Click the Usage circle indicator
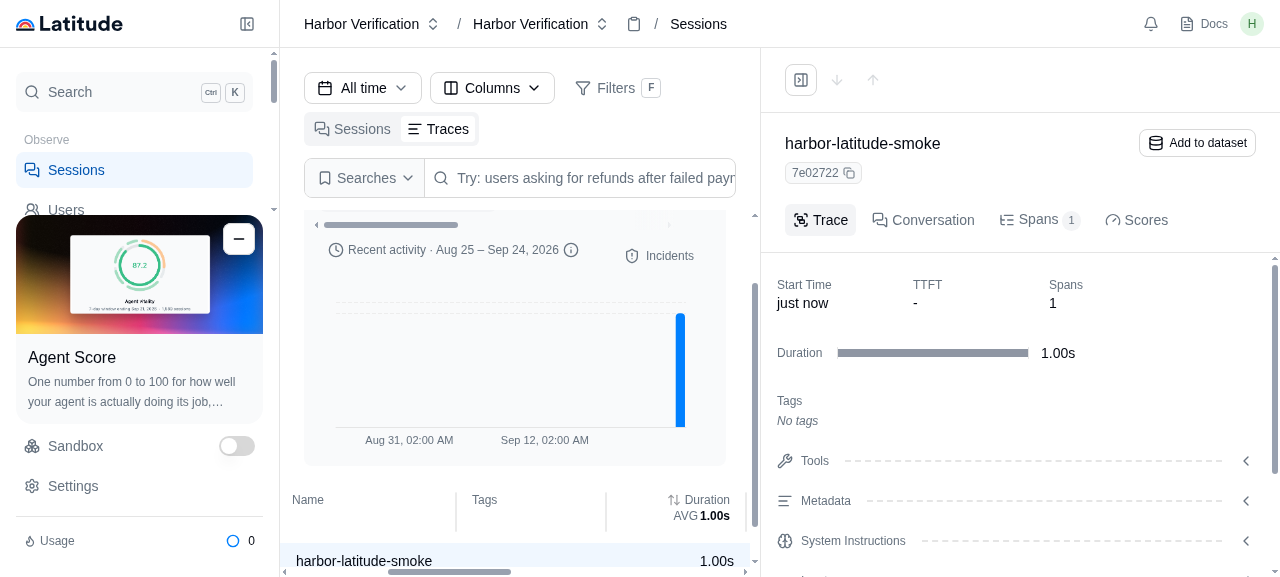Image resolution: width=1280 pixels, height=577 pixels. (233, 541)
